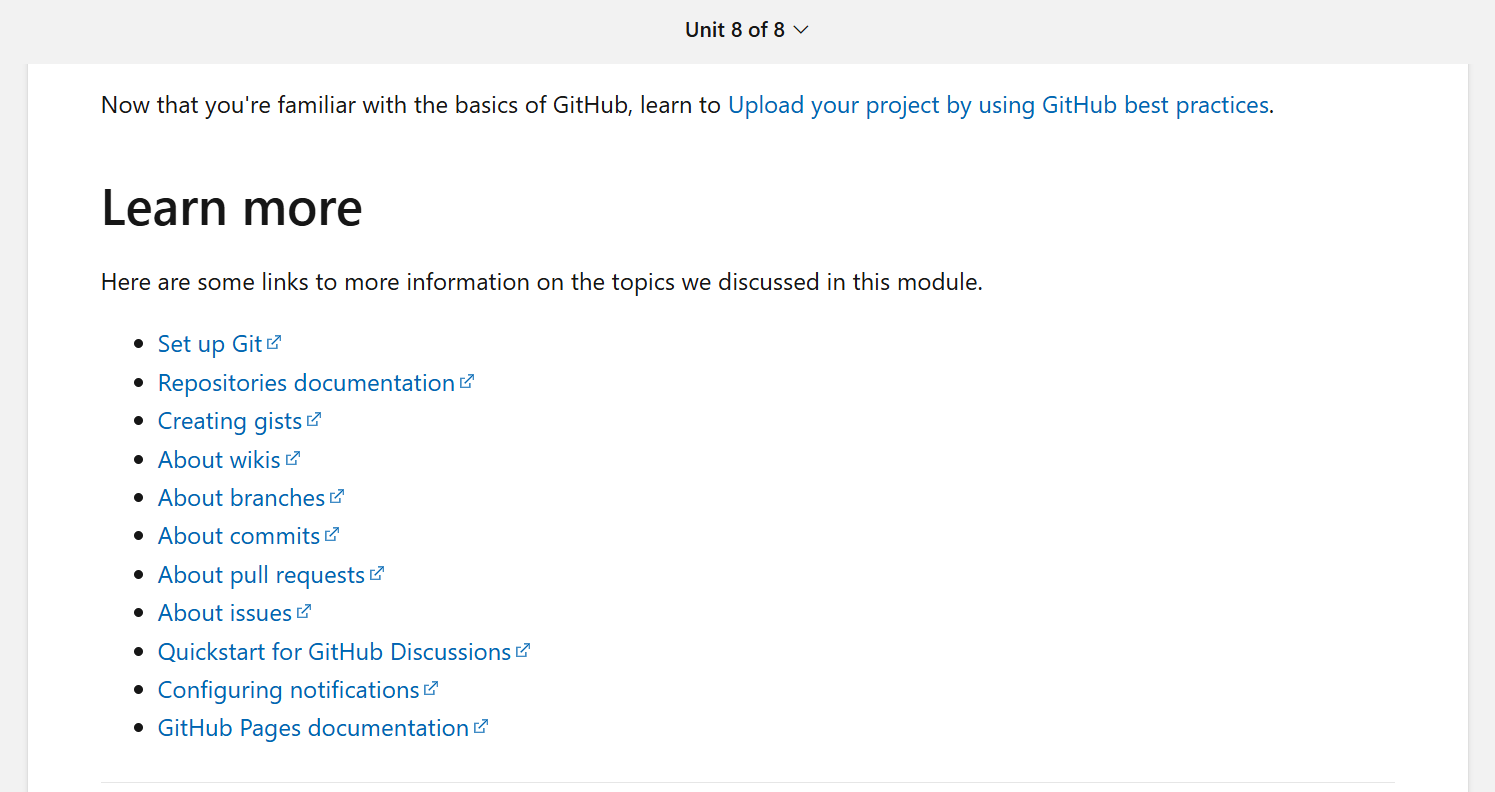The image size is (1495, 792).
Task: Click external-link icon beside About branches
Action: coord(337,496)
